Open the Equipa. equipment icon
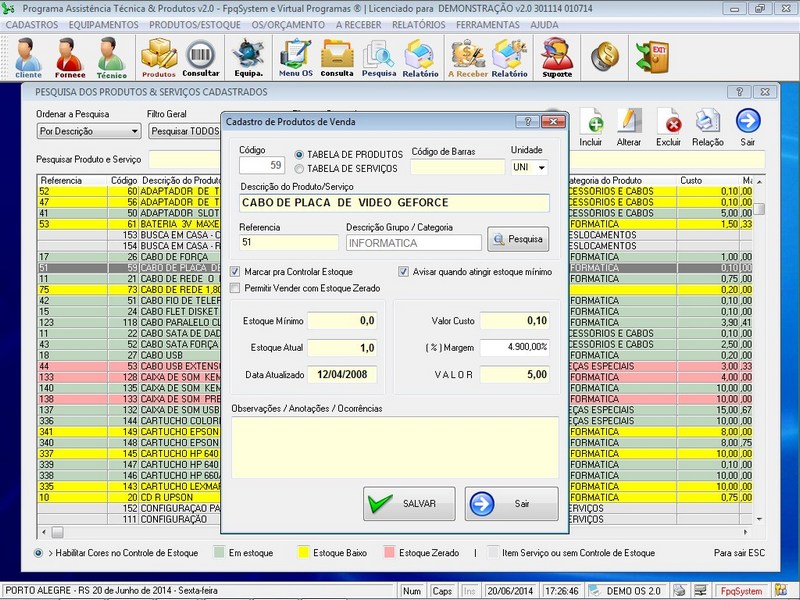The width and height of the screenshot is (800, 600). pos(248,58)
